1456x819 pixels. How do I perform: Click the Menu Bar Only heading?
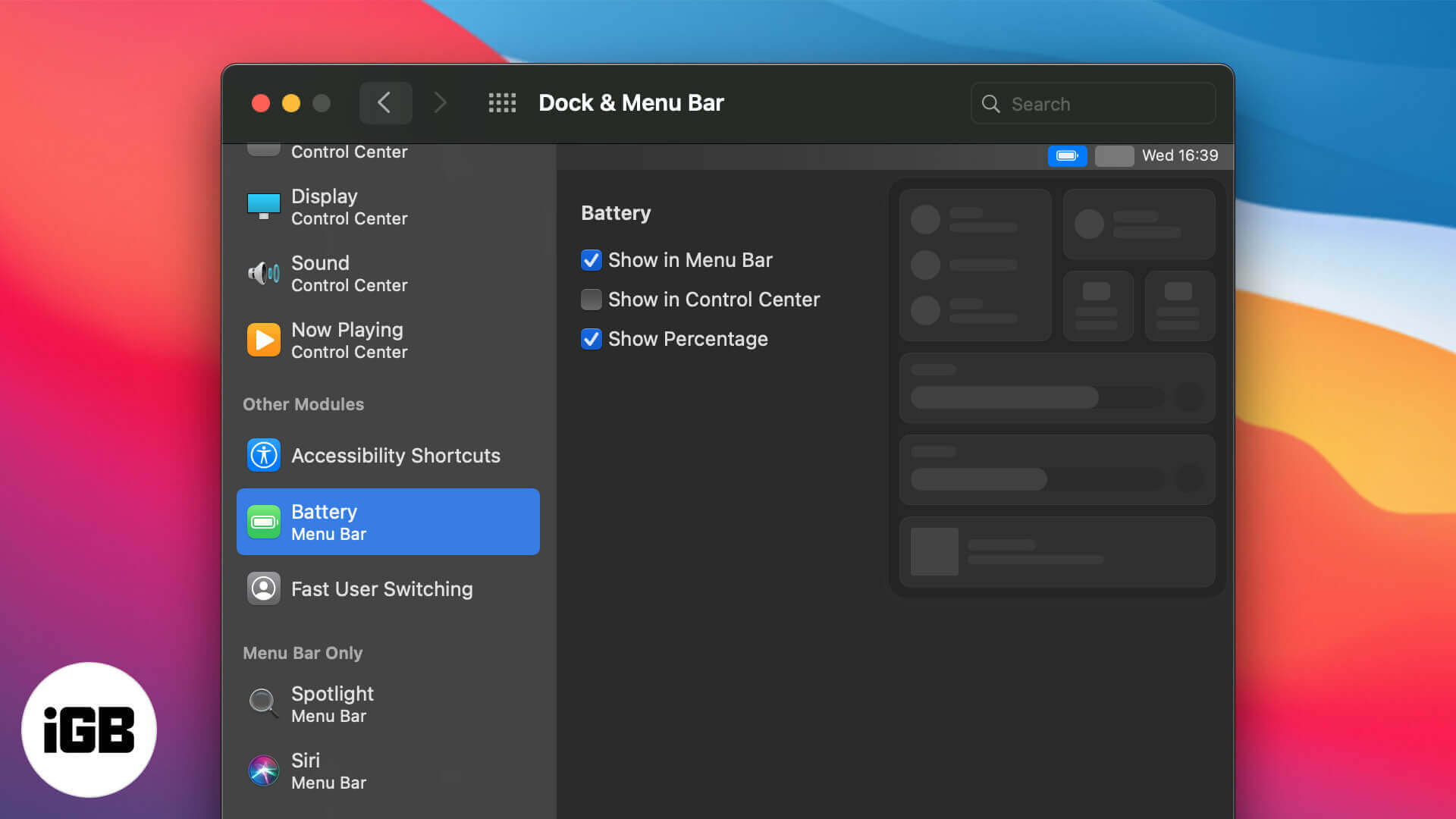pos(303,653)
